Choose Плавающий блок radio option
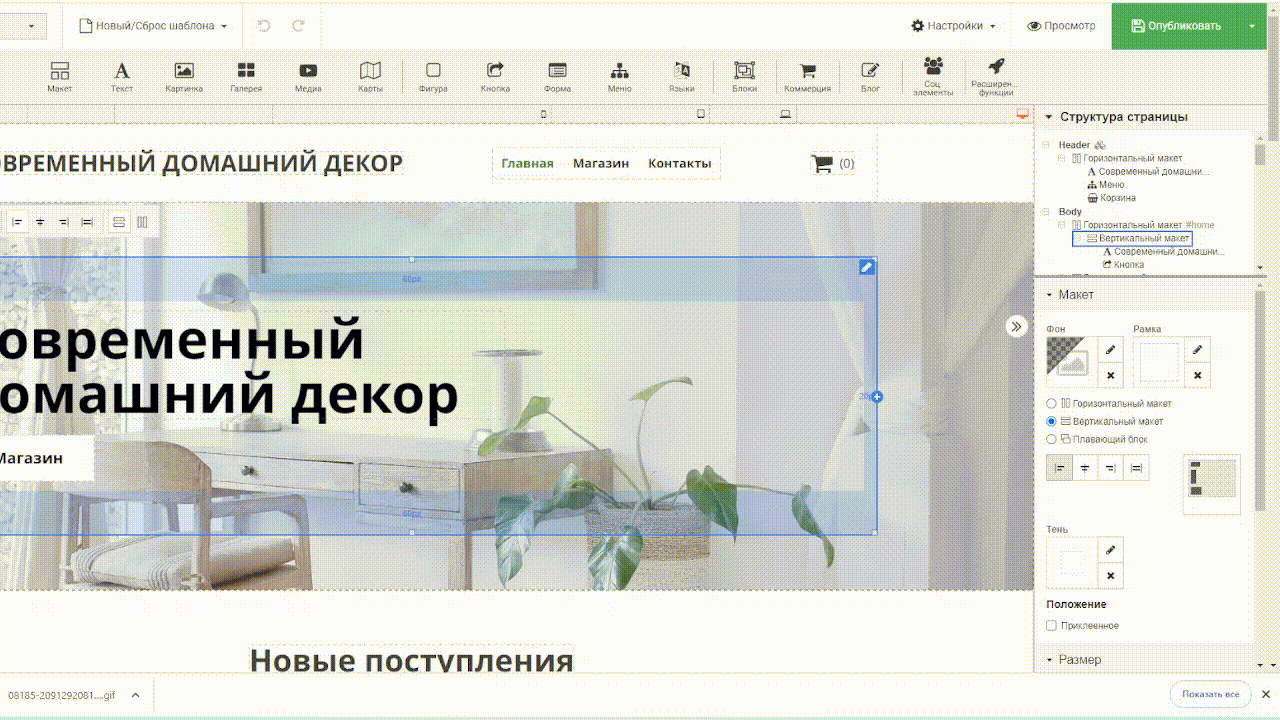Screen dimensions: 1280x720 click(1051, 439)
